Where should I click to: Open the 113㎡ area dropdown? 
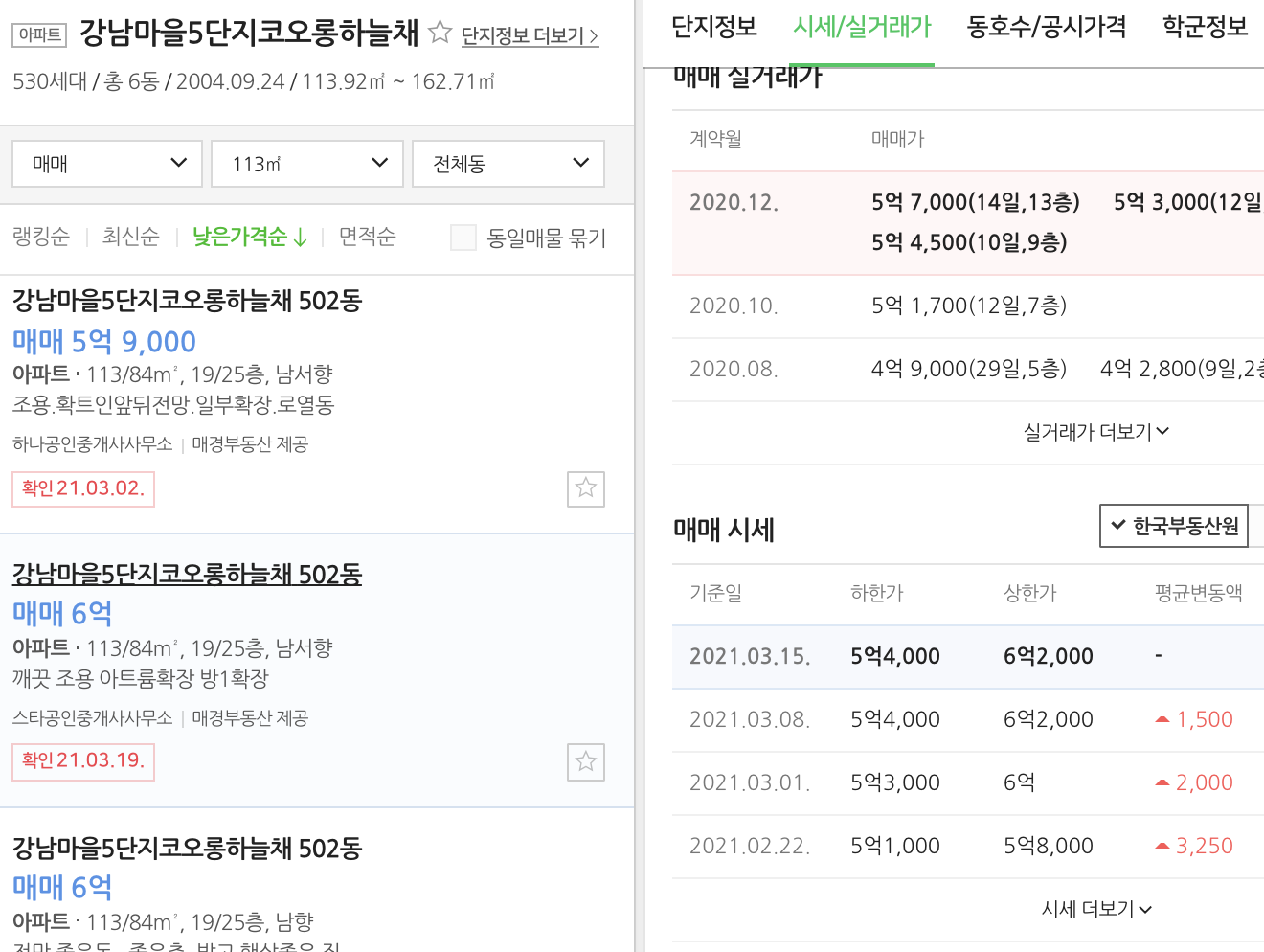point(307,164)
